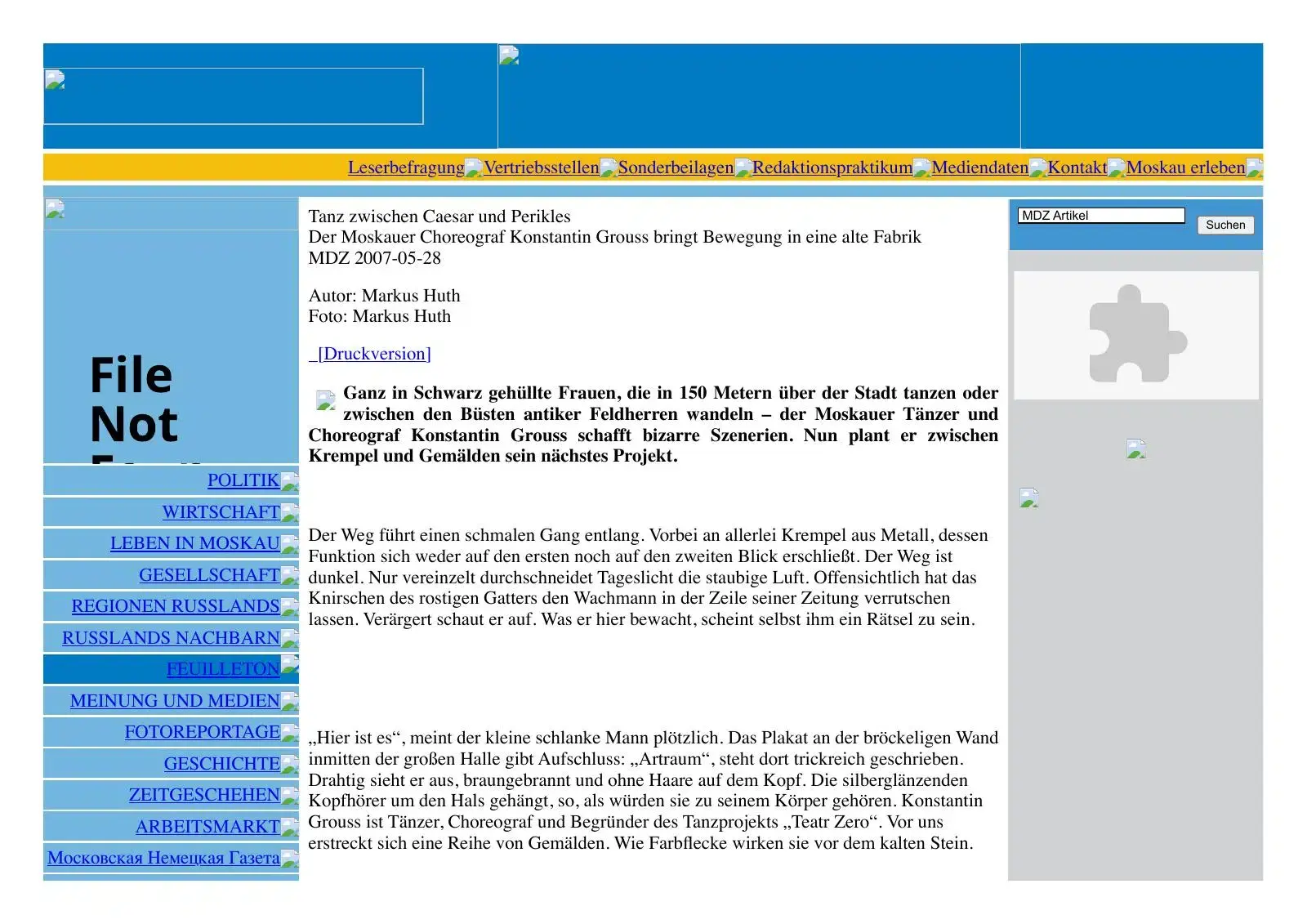The width and height of the screenshot is (1307, 924).
Task: Click the broken image beside FEUILLETON
Action: (x=290, y=665)
